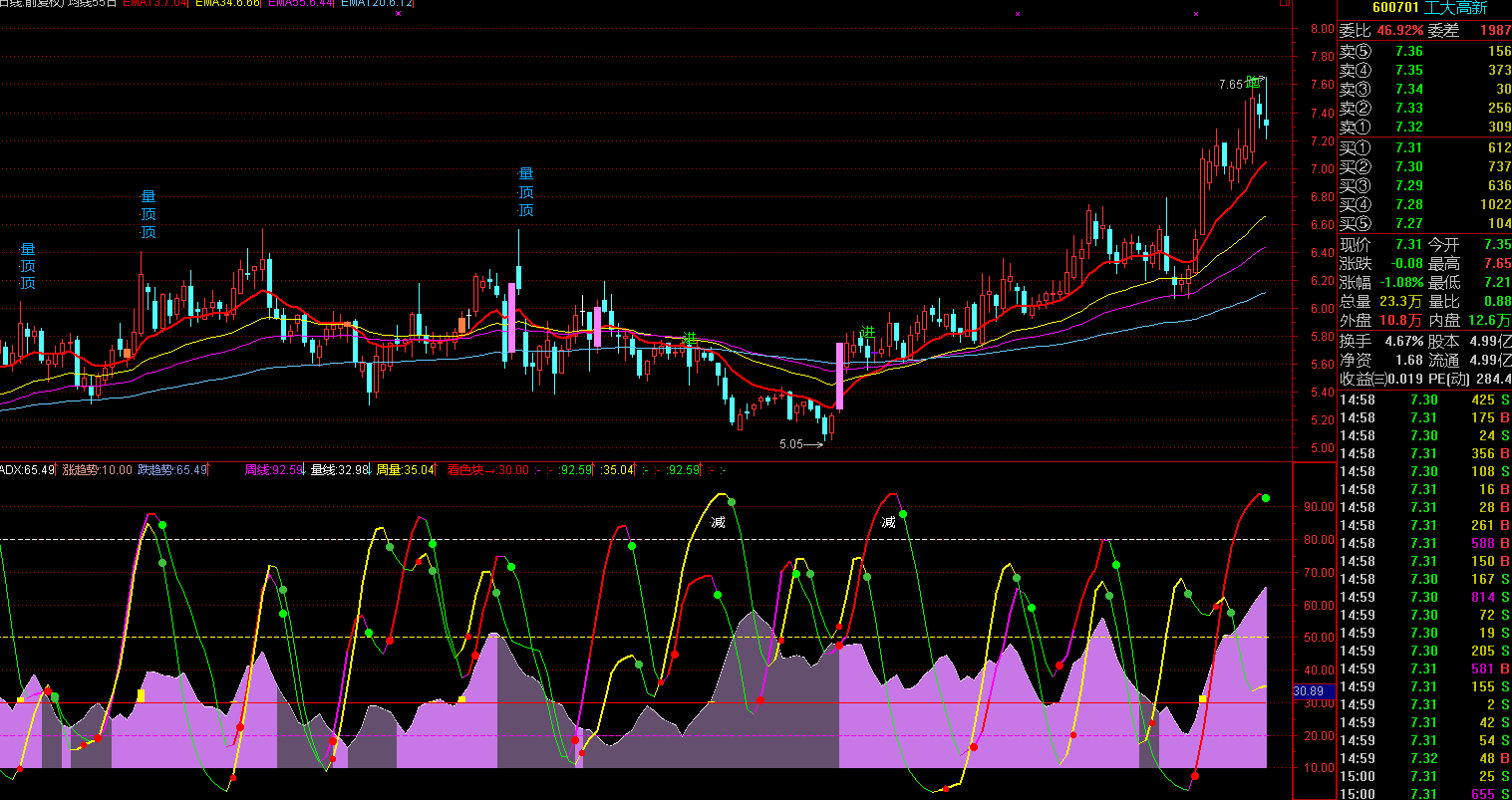
Task: Click the 卖④ ask price 7.35
Action: pos(1409,71)
